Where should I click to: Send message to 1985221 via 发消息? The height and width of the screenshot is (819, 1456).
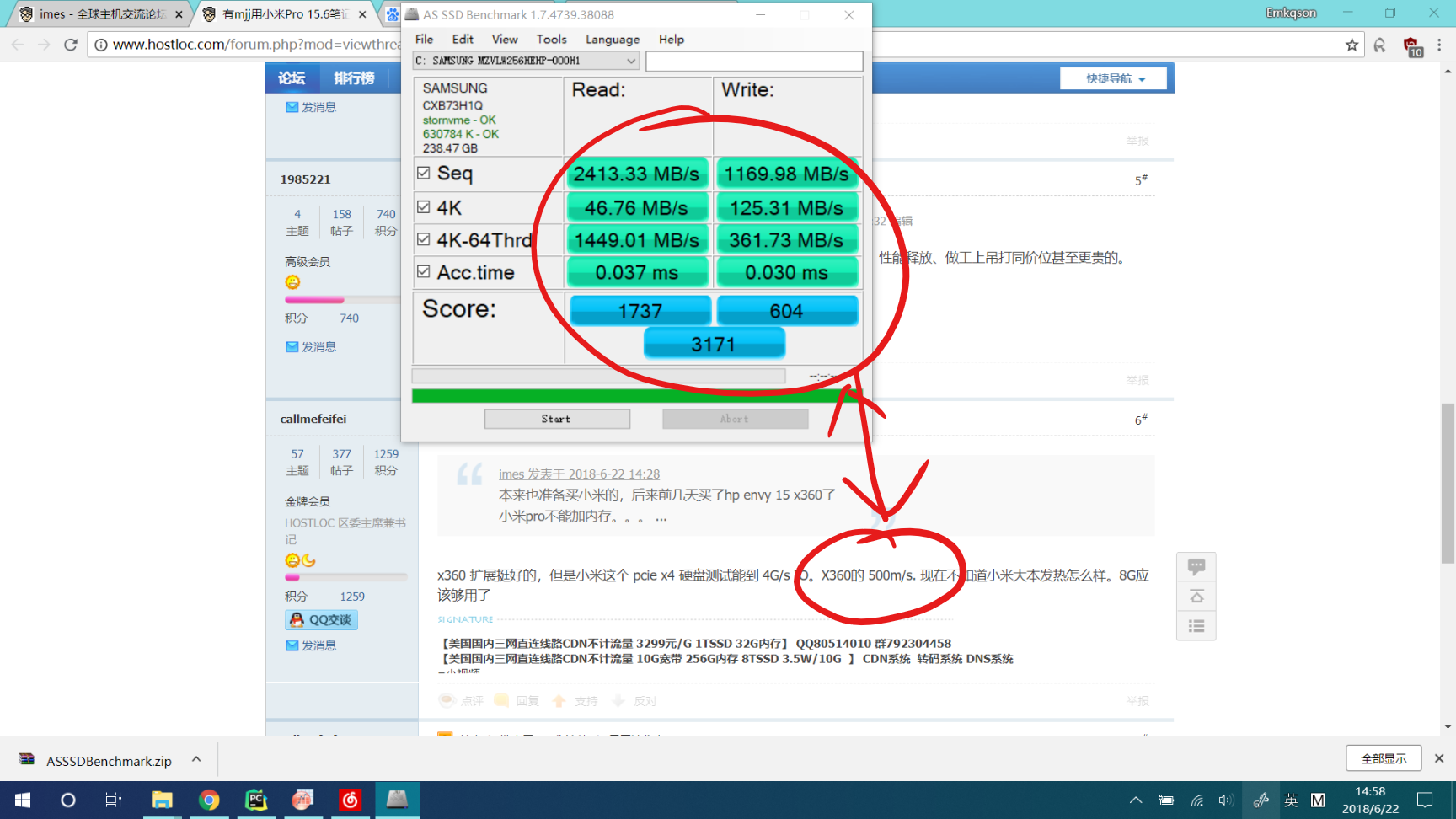pos(310,347)
